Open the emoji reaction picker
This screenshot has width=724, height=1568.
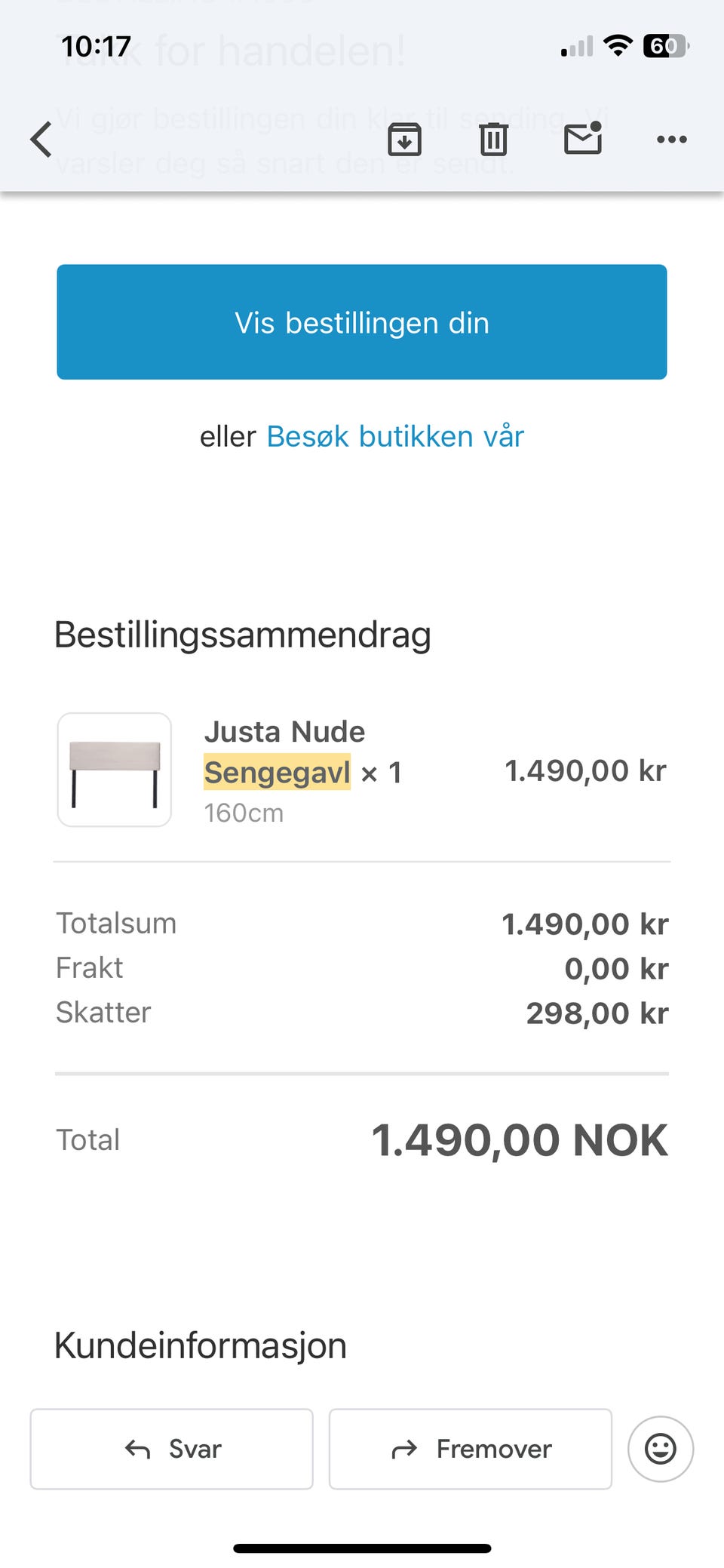pyautogui.click(x=660, y=1449)
